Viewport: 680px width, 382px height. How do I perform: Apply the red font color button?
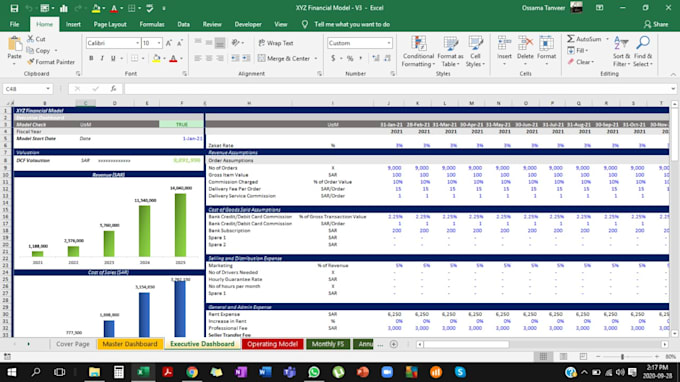pyautogui.click(x=173, y=58)
